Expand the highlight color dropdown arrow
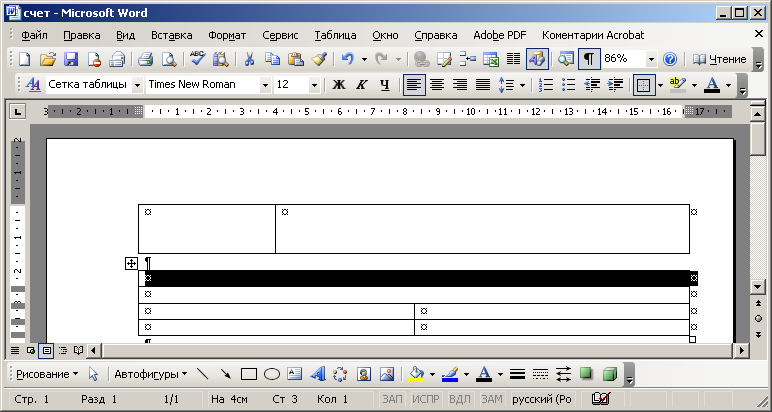 point(694,85)
